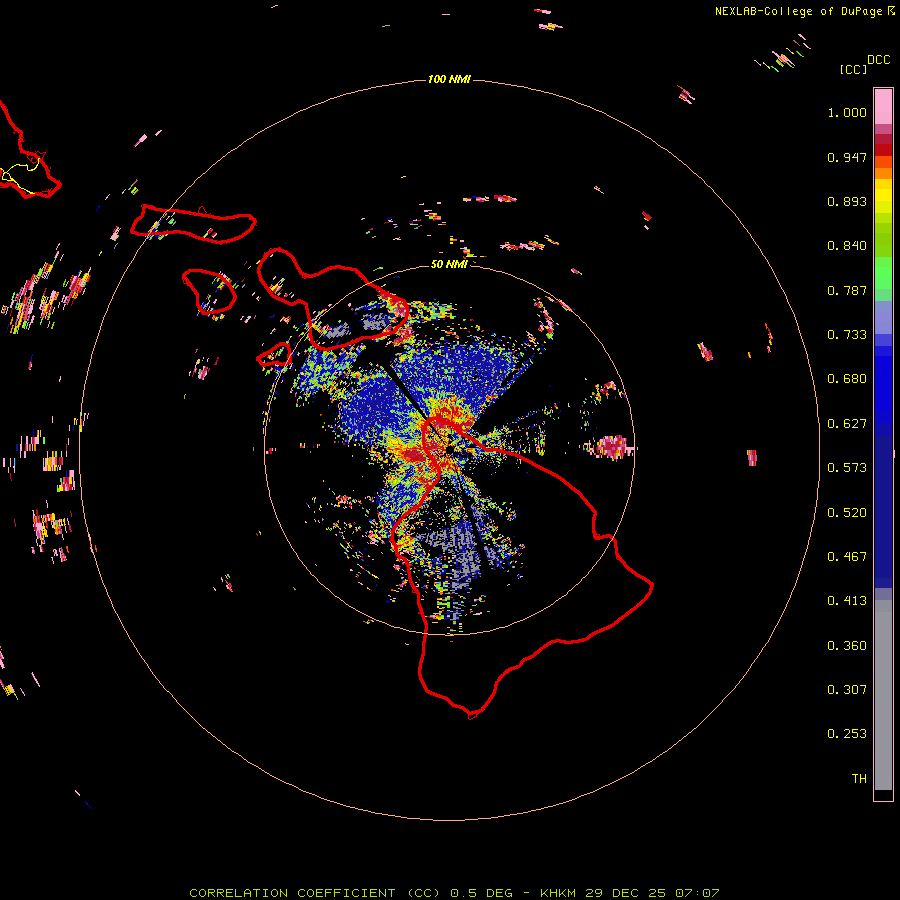Image resolution: width=900 pixels, height=900 pixels.
Task: Click the 29 DEC 25 date text
Action: [x=625, y=893]
